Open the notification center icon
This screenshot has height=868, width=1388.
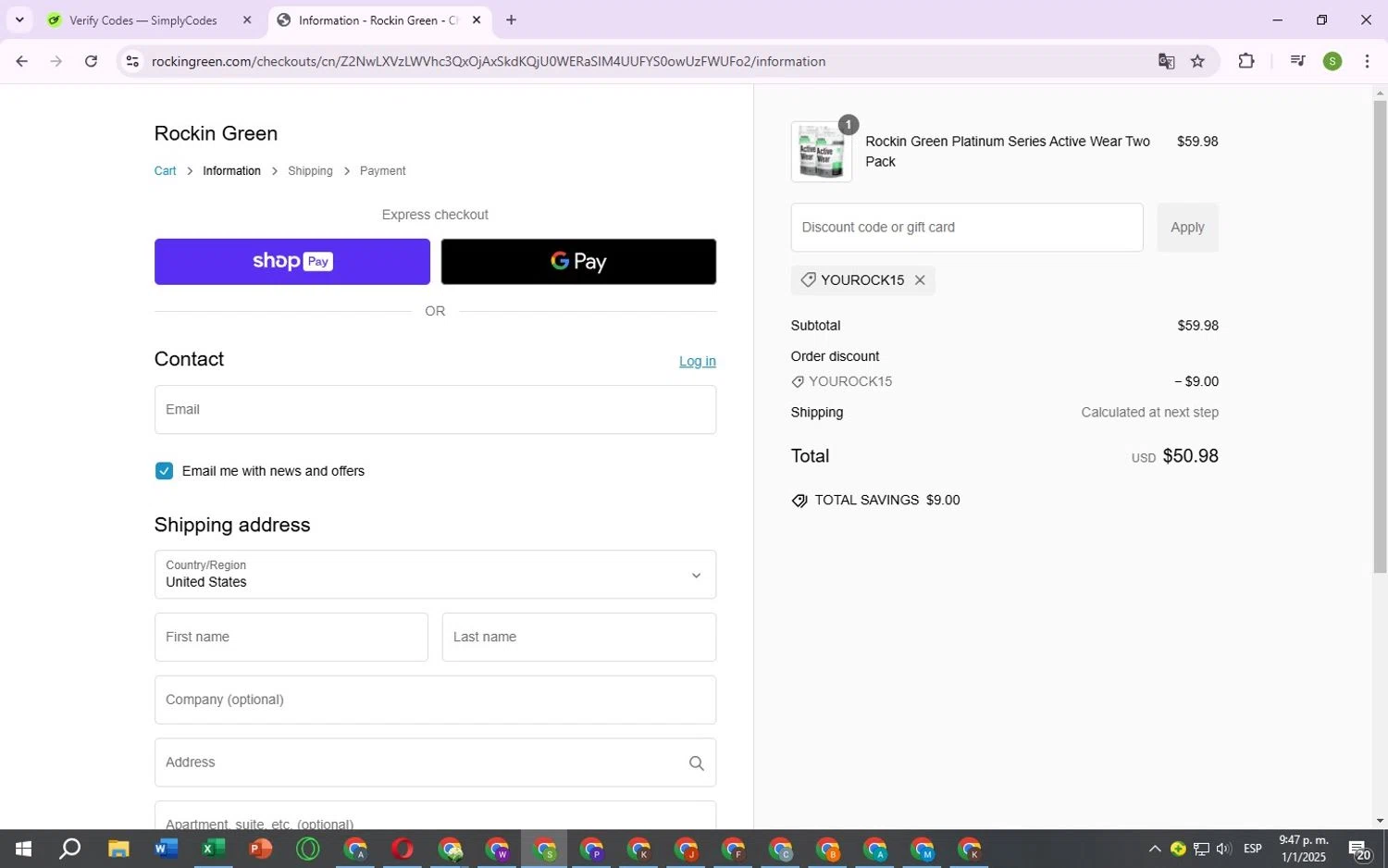pos(1359,849)
